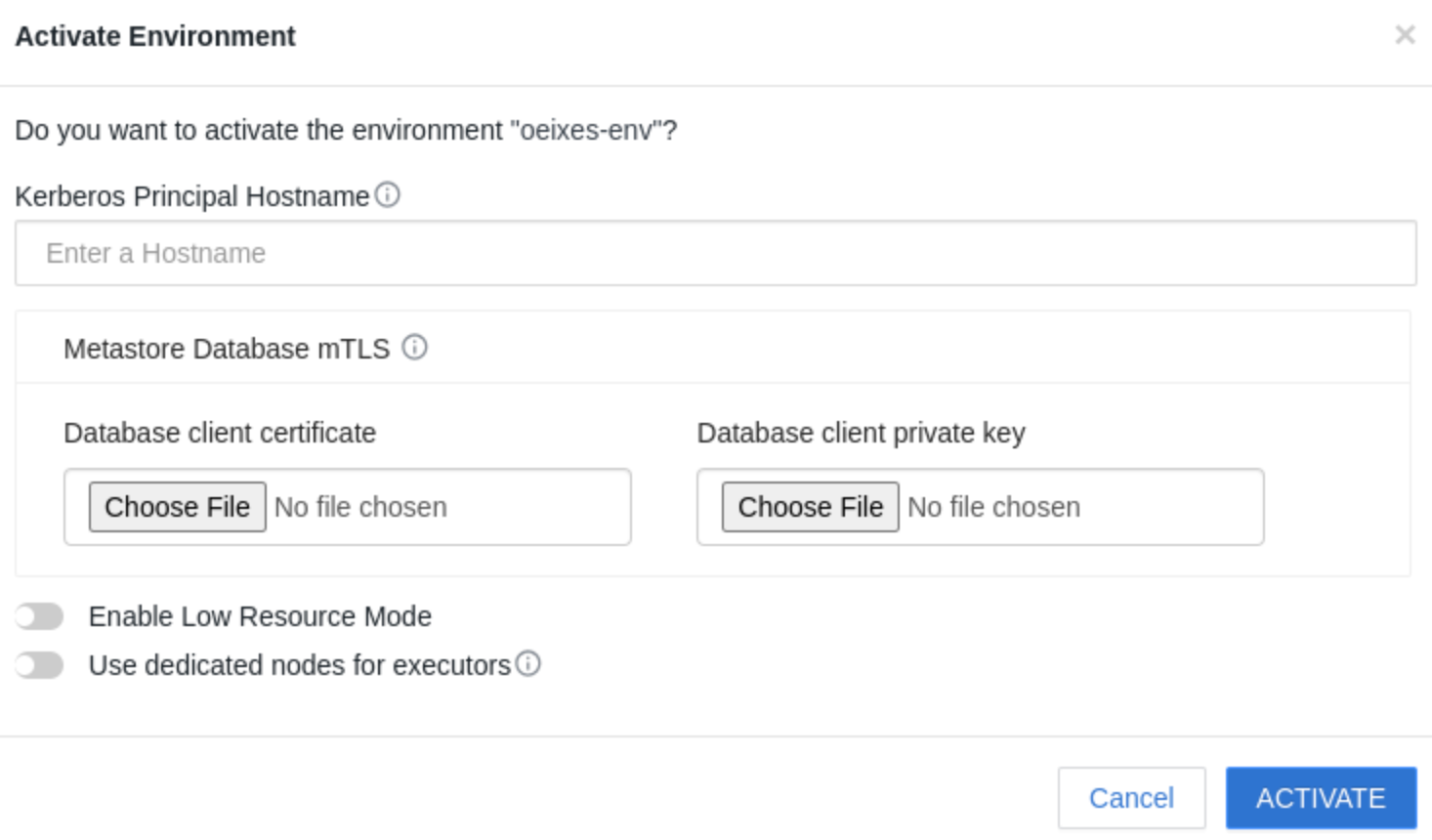Choose File for database client private key
This screenshot has height=840, width=1432.
(x=810, y=507)
